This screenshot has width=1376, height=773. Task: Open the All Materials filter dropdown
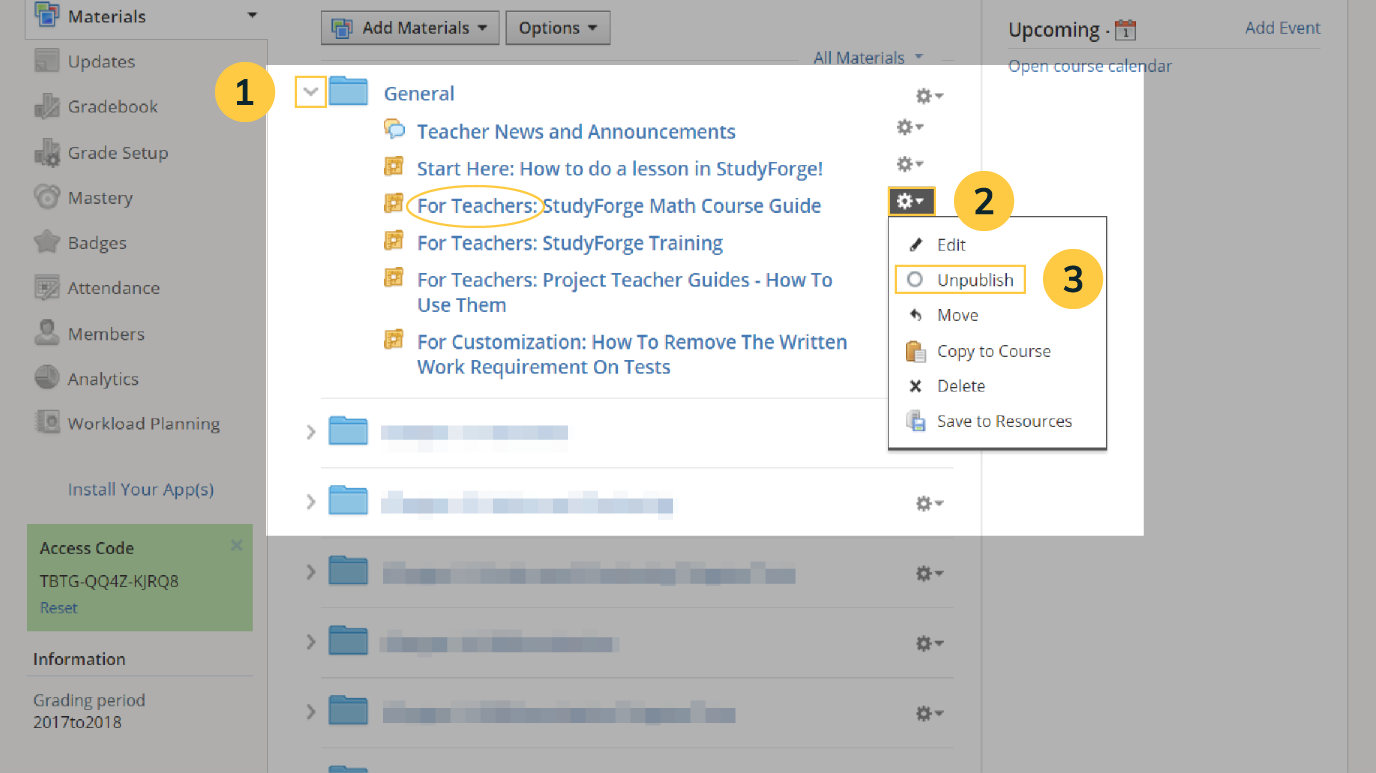[x=868, y=58]
